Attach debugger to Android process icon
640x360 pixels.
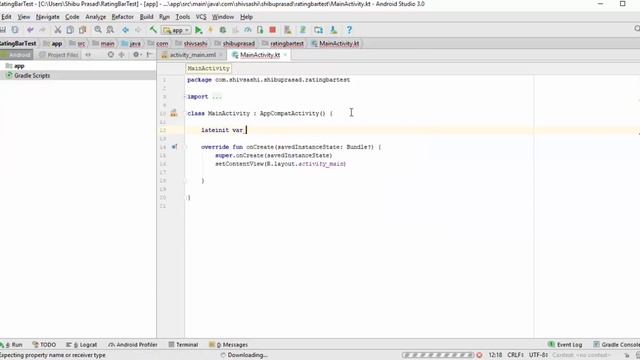260,30
